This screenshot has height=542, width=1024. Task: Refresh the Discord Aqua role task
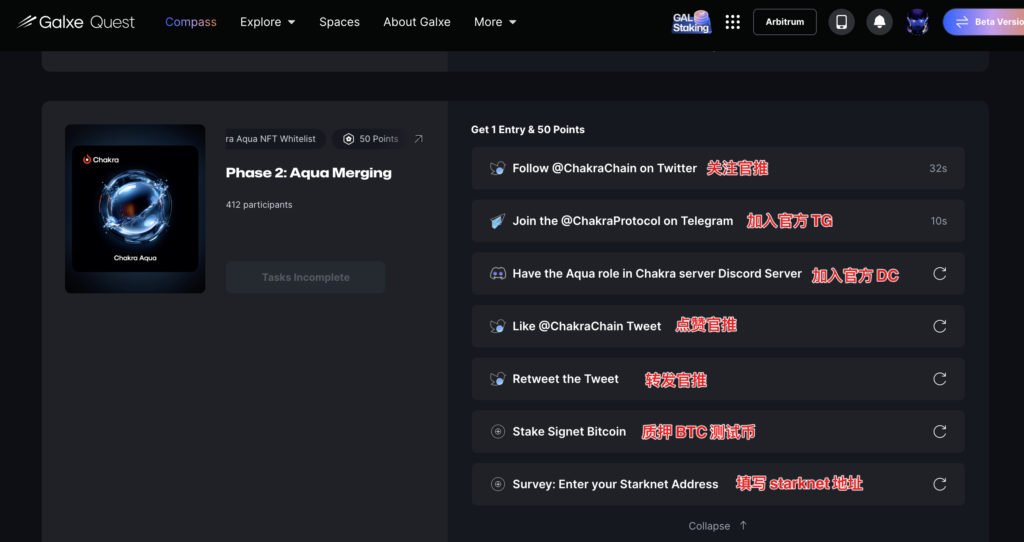pyautogui.click(x=939, y=274)
